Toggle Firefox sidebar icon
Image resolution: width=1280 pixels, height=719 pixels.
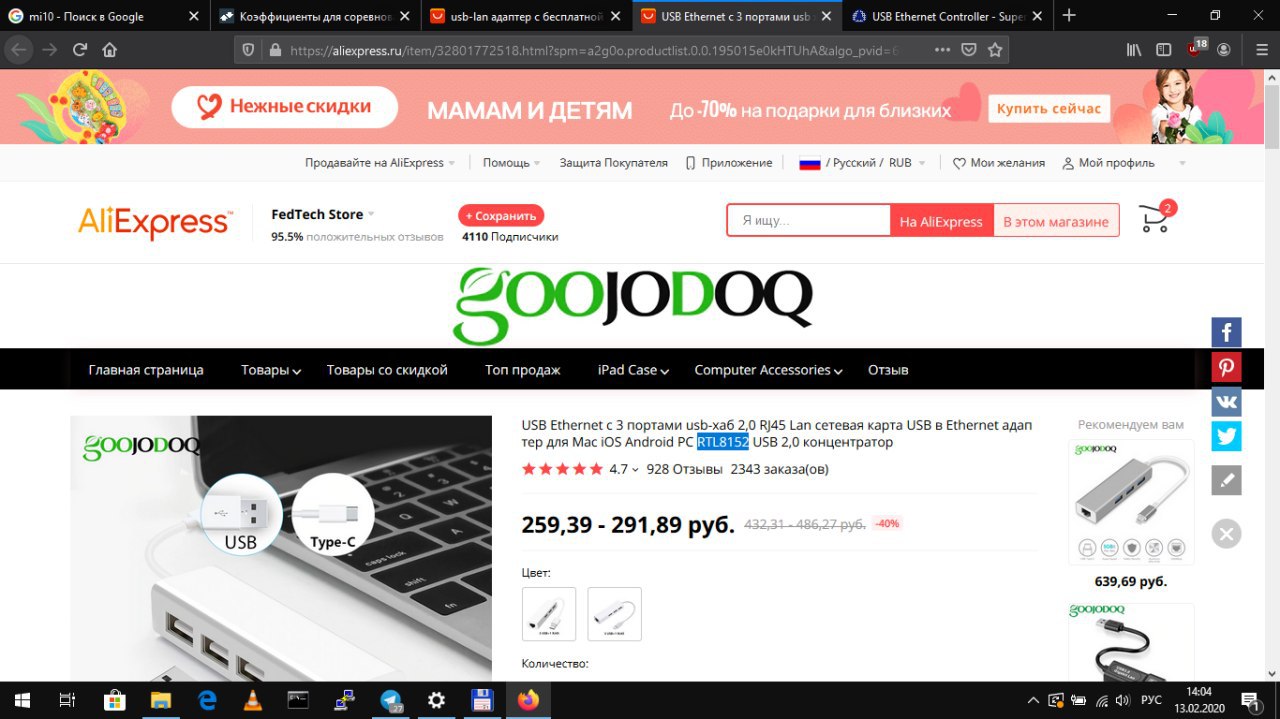1164,49
